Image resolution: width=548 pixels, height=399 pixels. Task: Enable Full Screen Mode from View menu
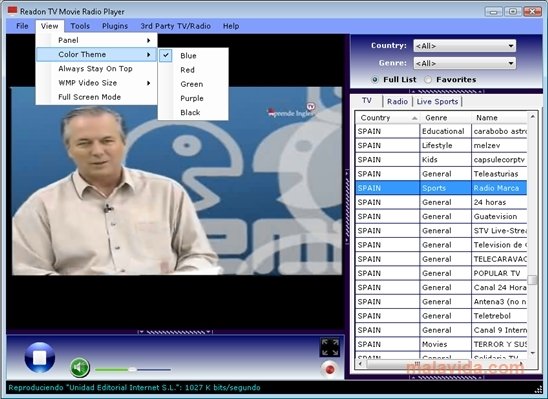click(96, 97)
